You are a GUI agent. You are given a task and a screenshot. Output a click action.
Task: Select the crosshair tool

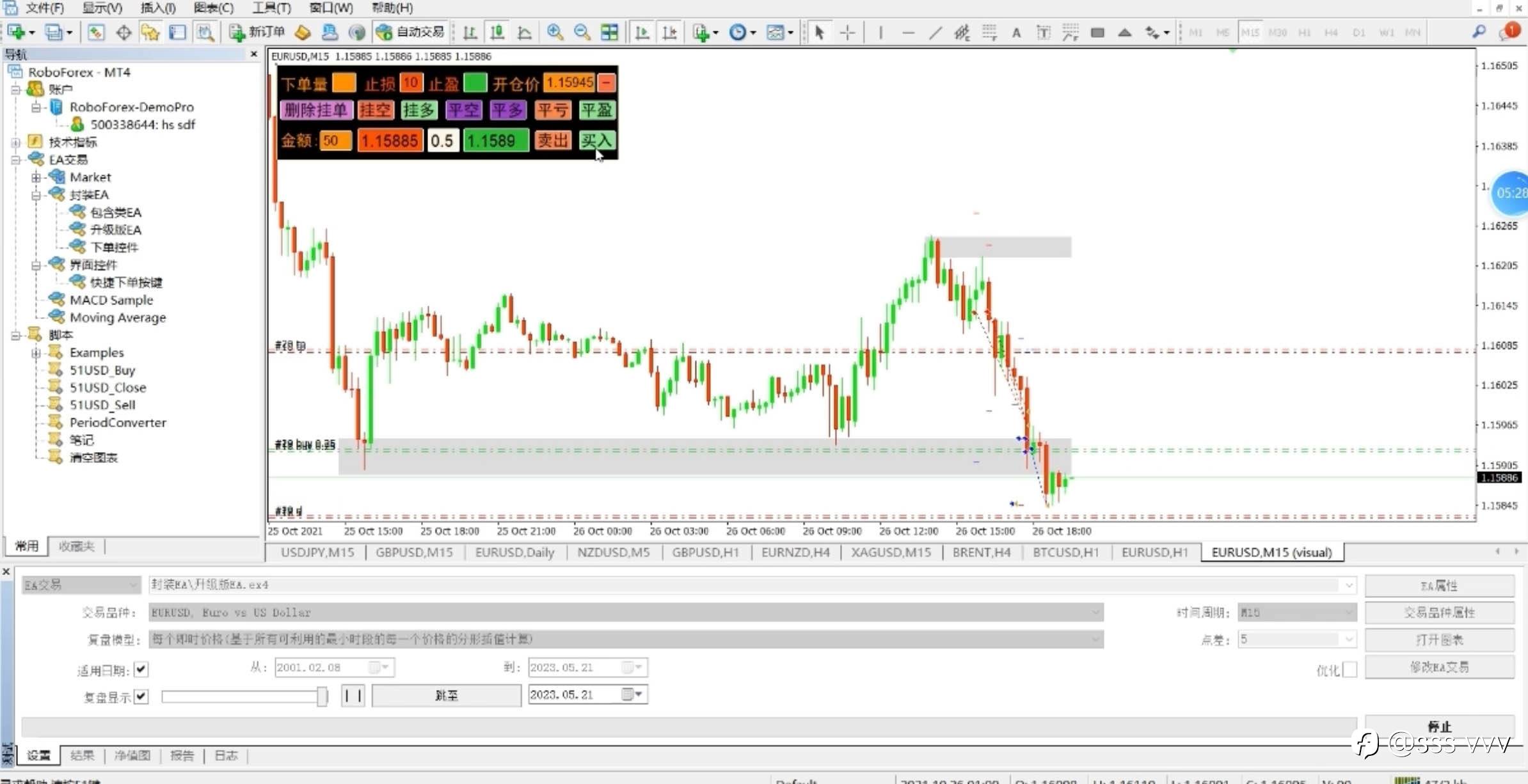click(847, 32)
